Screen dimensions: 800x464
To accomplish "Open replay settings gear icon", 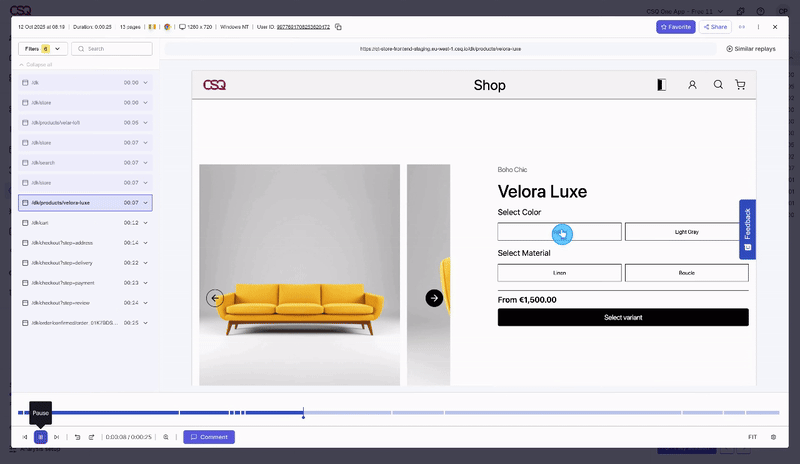I will pos(773,437).
